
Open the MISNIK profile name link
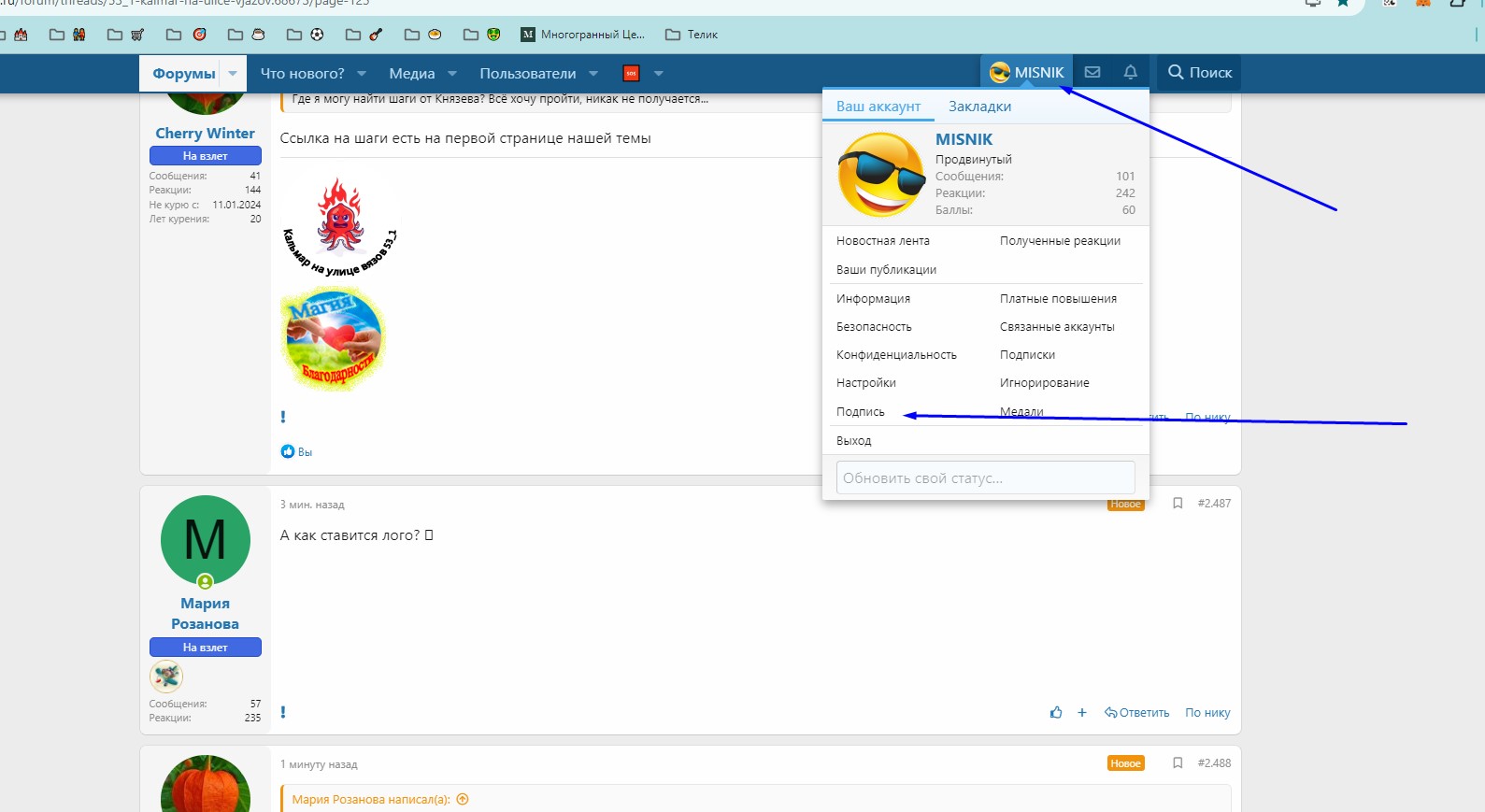[964, 139]
